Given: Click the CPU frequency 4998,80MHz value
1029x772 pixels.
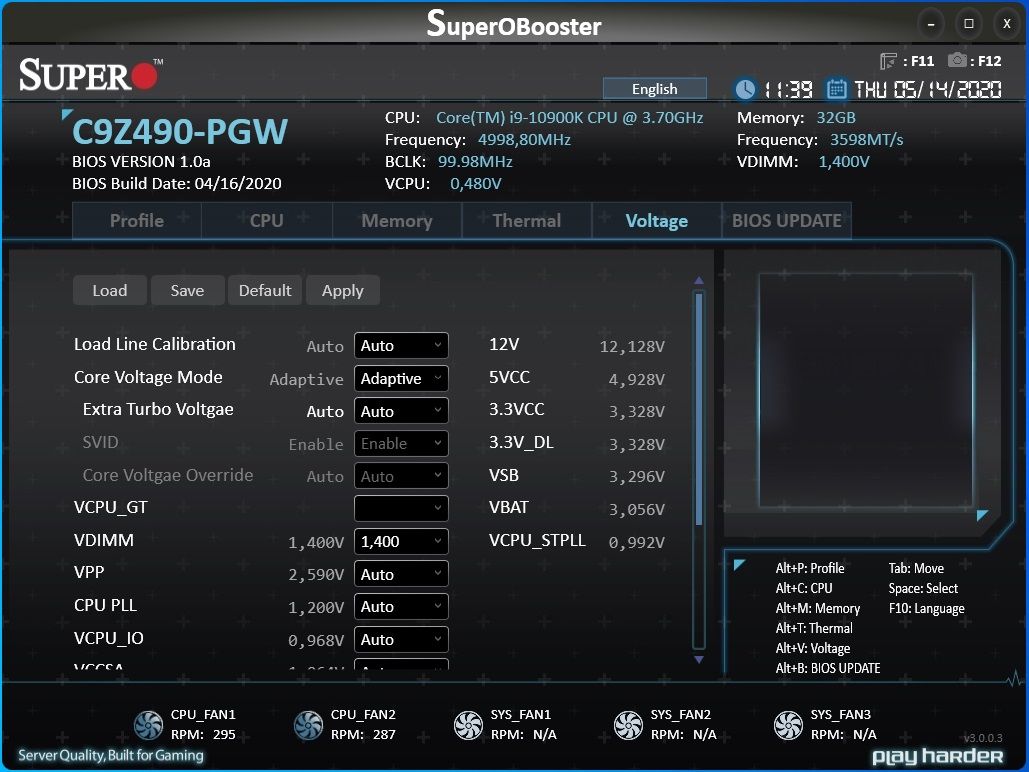Looking at the screenshot, I should pos(524,140).
